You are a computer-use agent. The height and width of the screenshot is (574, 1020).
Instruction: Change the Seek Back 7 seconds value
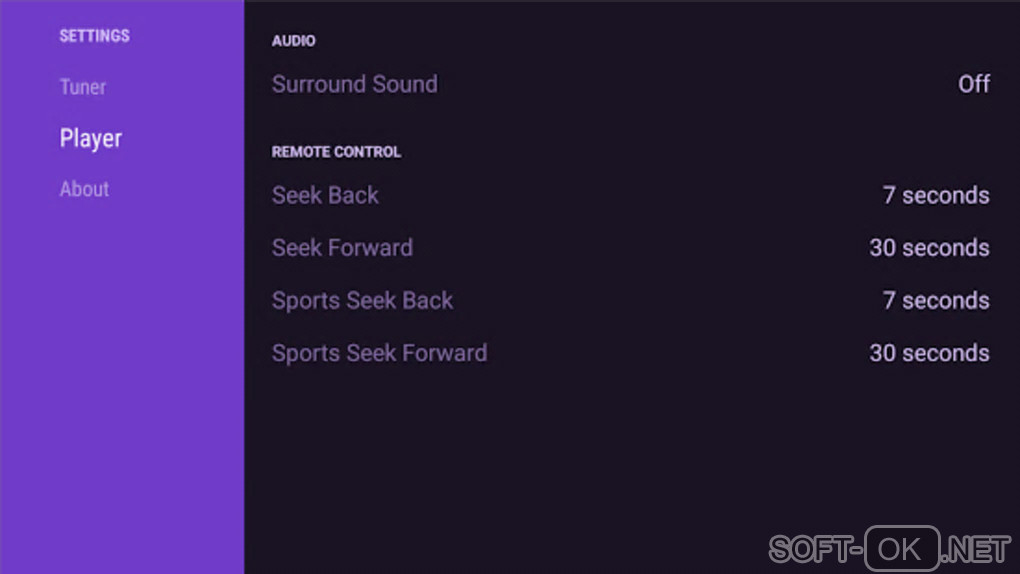[935, 195]
